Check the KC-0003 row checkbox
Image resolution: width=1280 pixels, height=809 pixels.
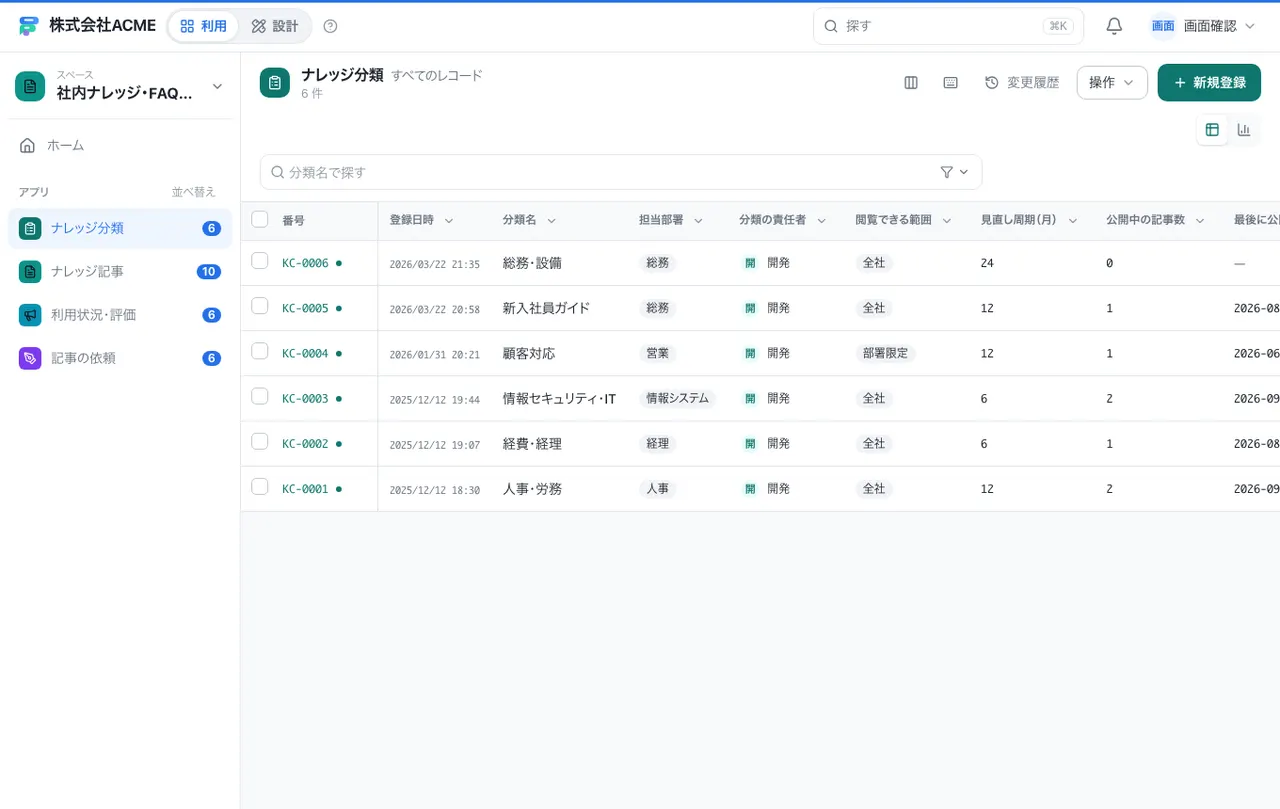pyautogui.click(x=260, y=396)
